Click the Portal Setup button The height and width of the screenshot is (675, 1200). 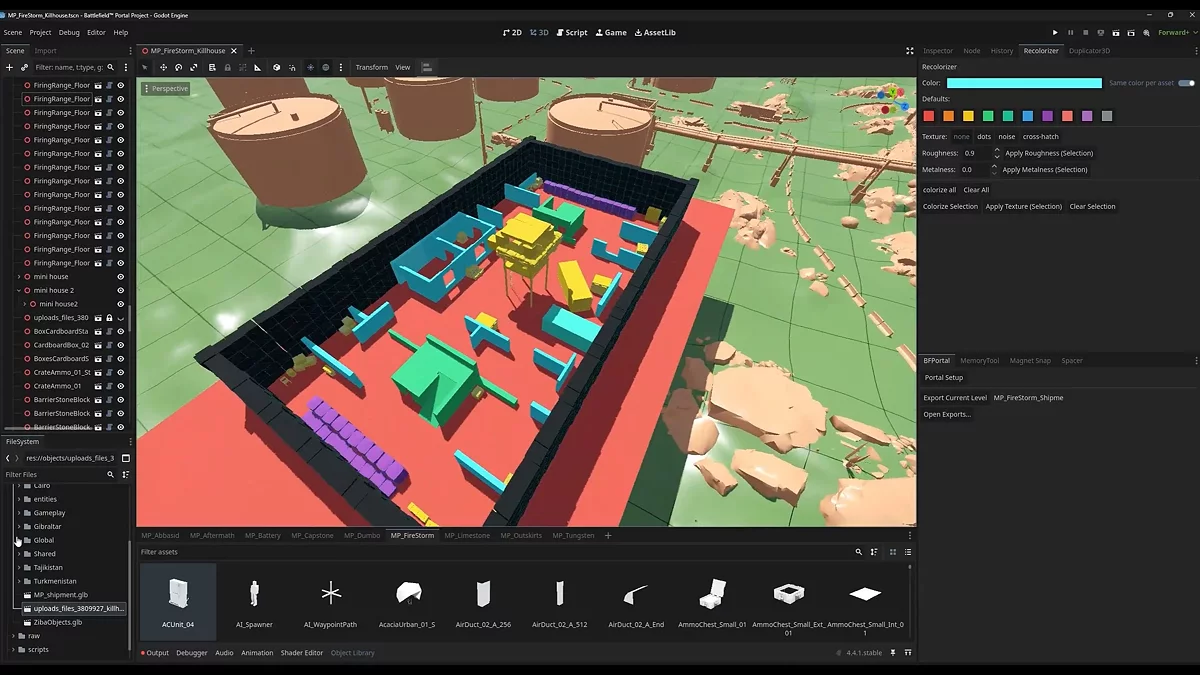coord(943,378)
